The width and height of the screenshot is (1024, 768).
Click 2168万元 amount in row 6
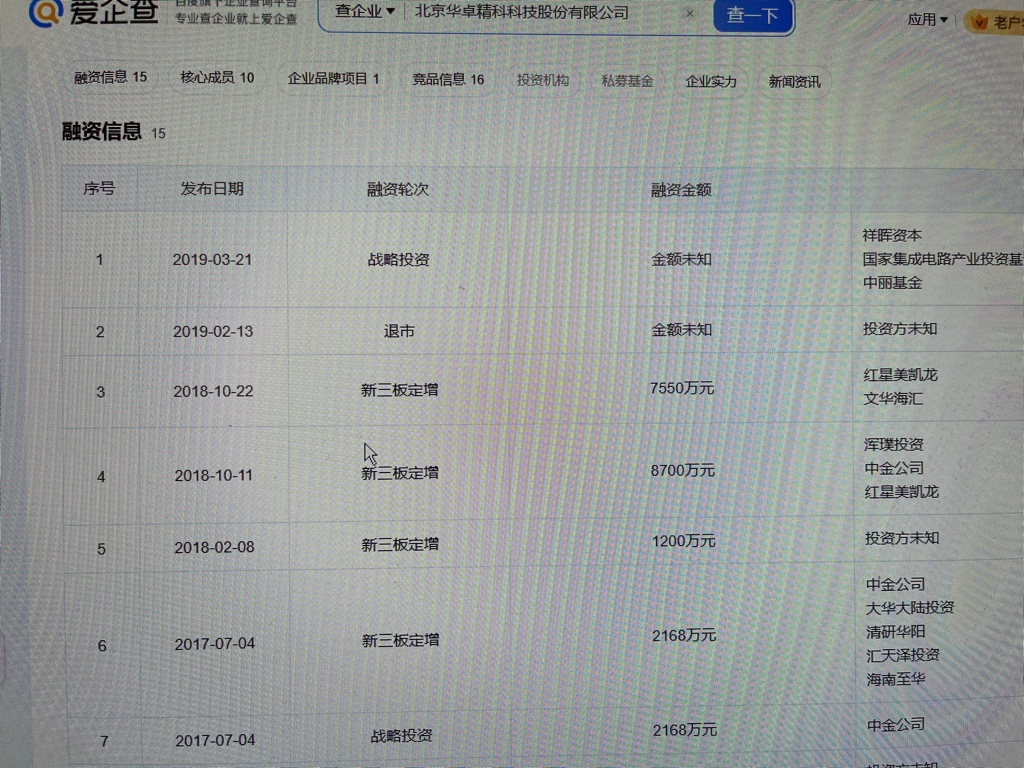(684, 635)
